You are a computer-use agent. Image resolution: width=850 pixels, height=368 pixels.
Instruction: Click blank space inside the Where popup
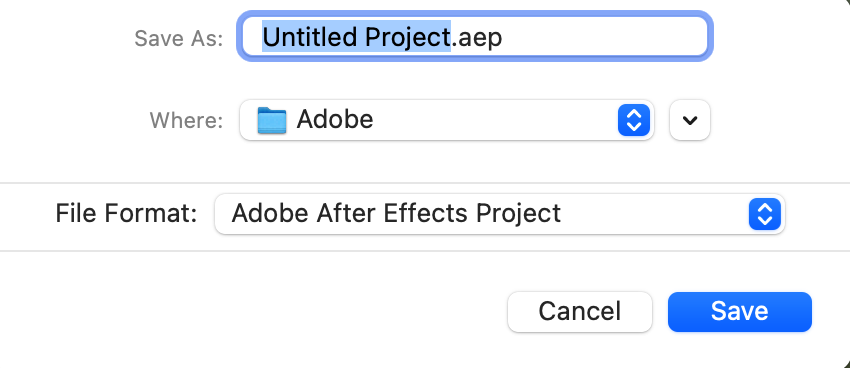[493, 120]
